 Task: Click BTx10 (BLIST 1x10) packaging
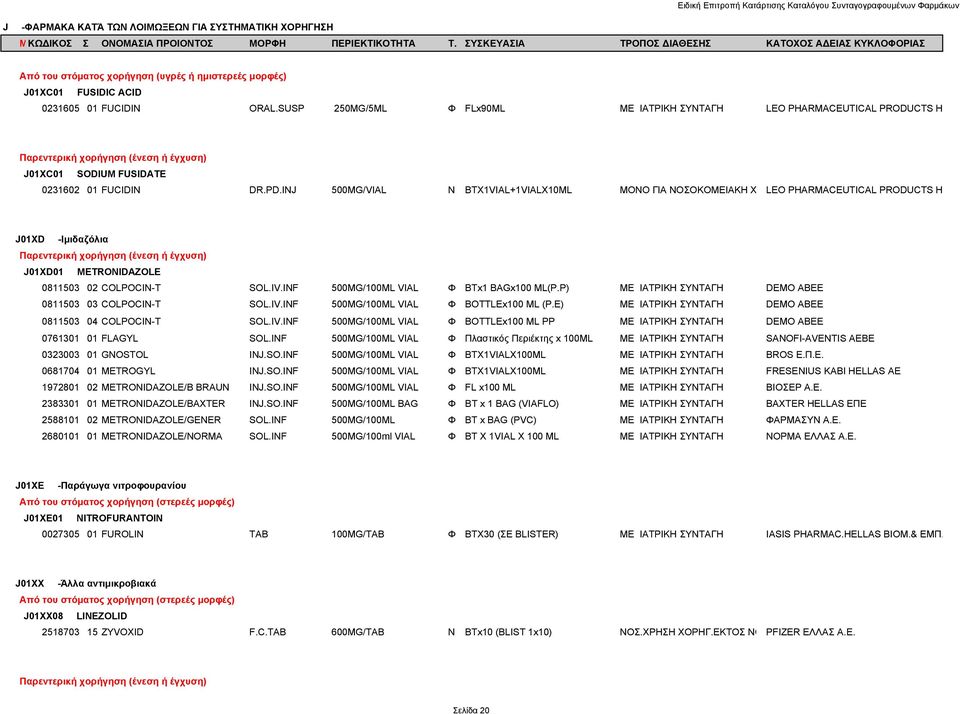(508, 632)
